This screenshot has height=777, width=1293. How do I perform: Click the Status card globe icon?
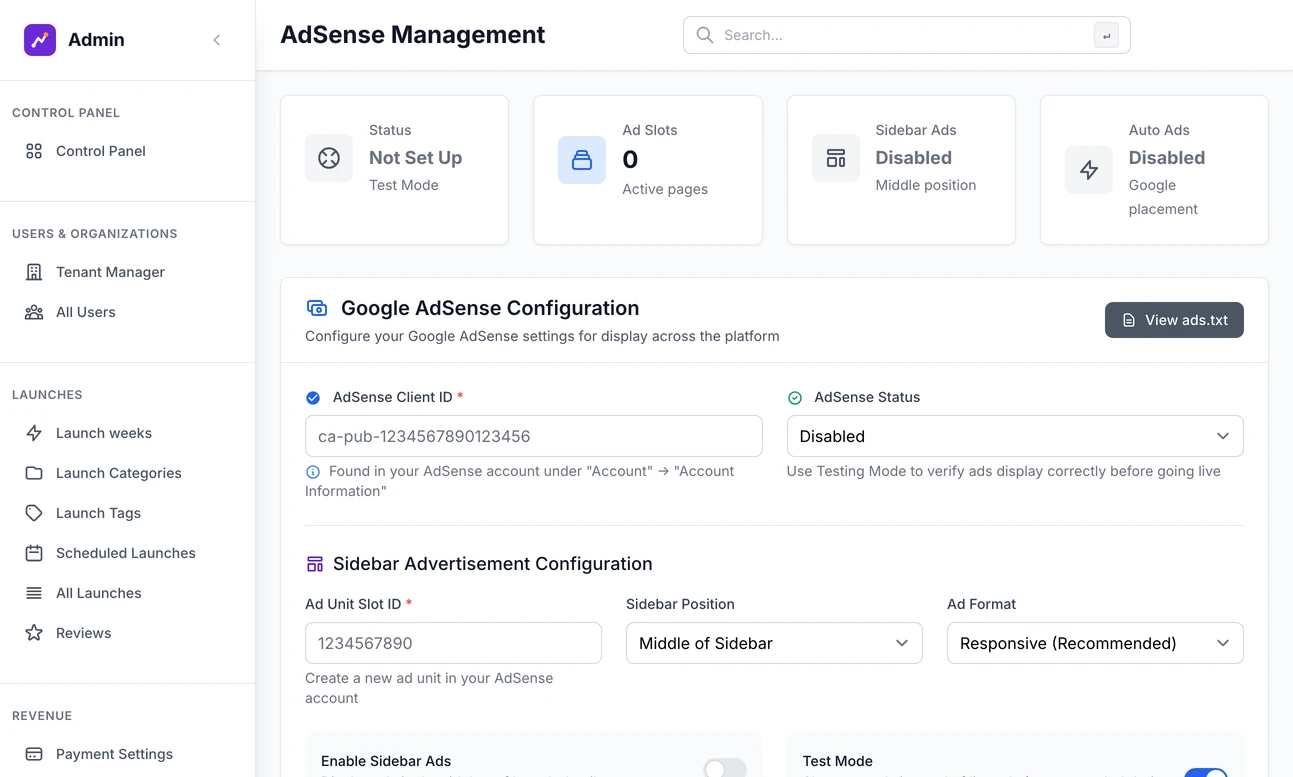[329, 158]
